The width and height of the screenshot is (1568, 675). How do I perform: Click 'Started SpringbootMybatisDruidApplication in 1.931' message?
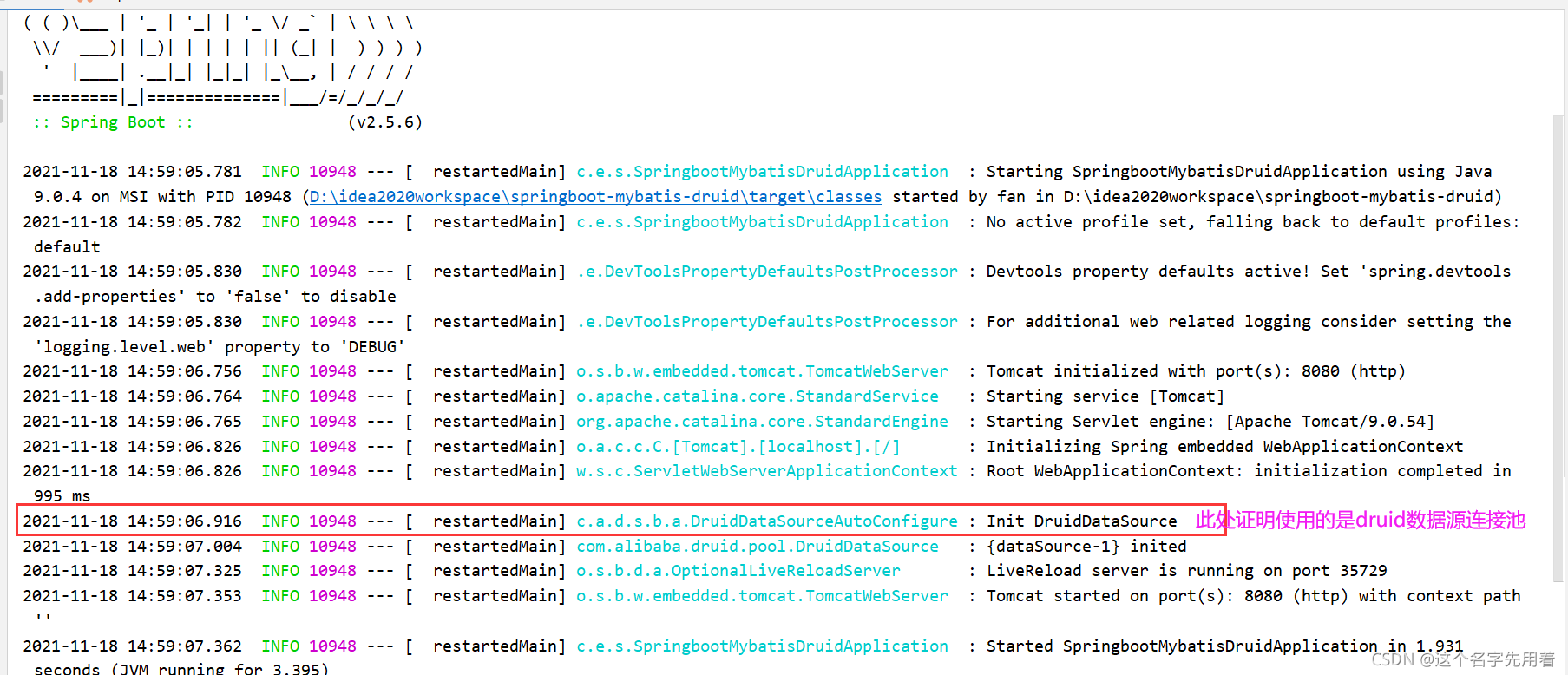[x=1225, y=646]
